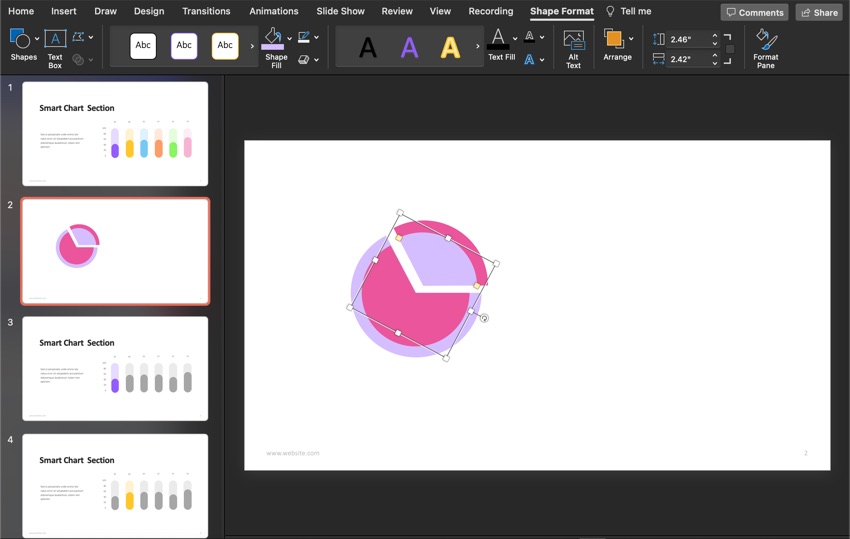Click the Share button

tap(818, 12)
